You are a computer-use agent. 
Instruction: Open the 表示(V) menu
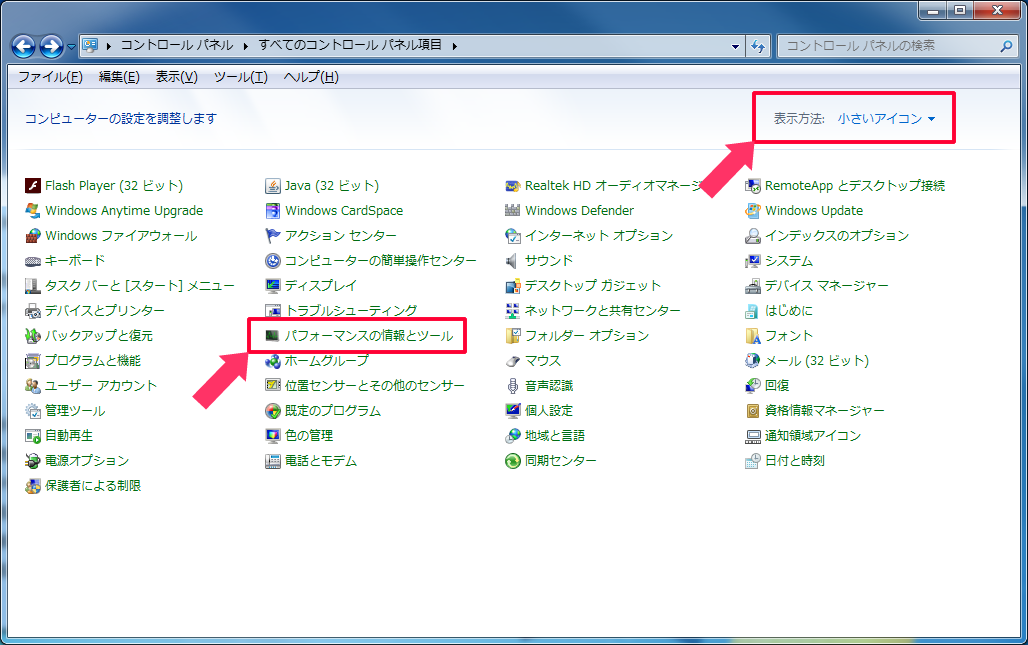coord(176,77)
